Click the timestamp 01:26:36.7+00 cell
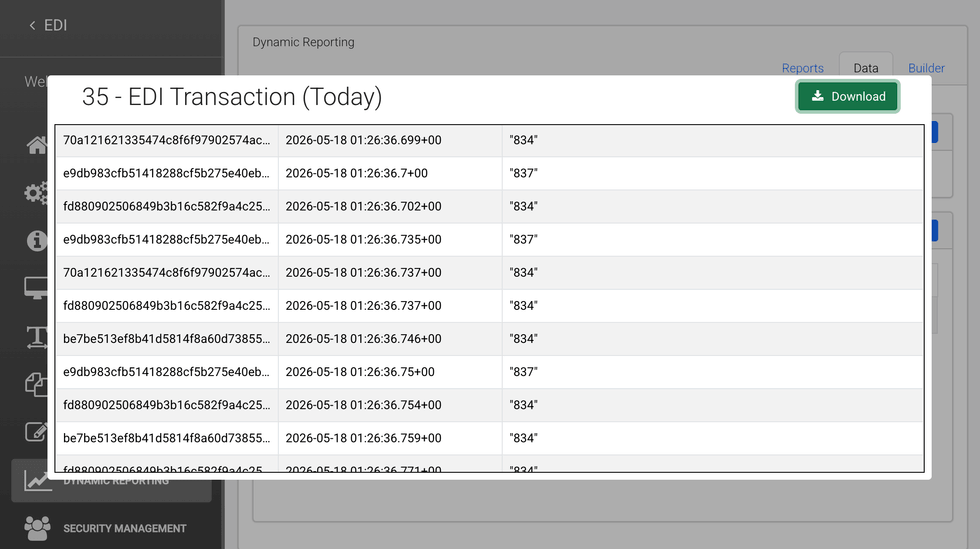 356,173
